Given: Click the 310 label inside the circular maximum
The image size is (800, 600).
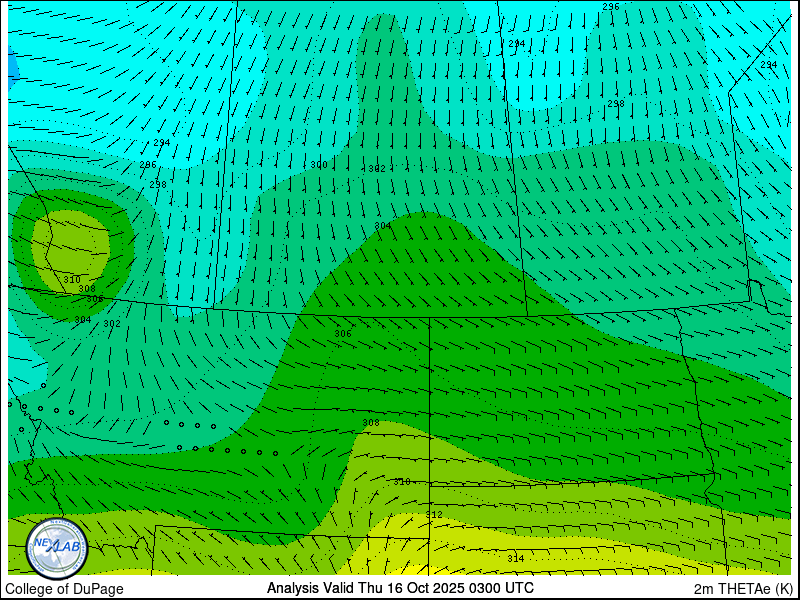Looking at the screenshot, I should (x=72, y=280).
